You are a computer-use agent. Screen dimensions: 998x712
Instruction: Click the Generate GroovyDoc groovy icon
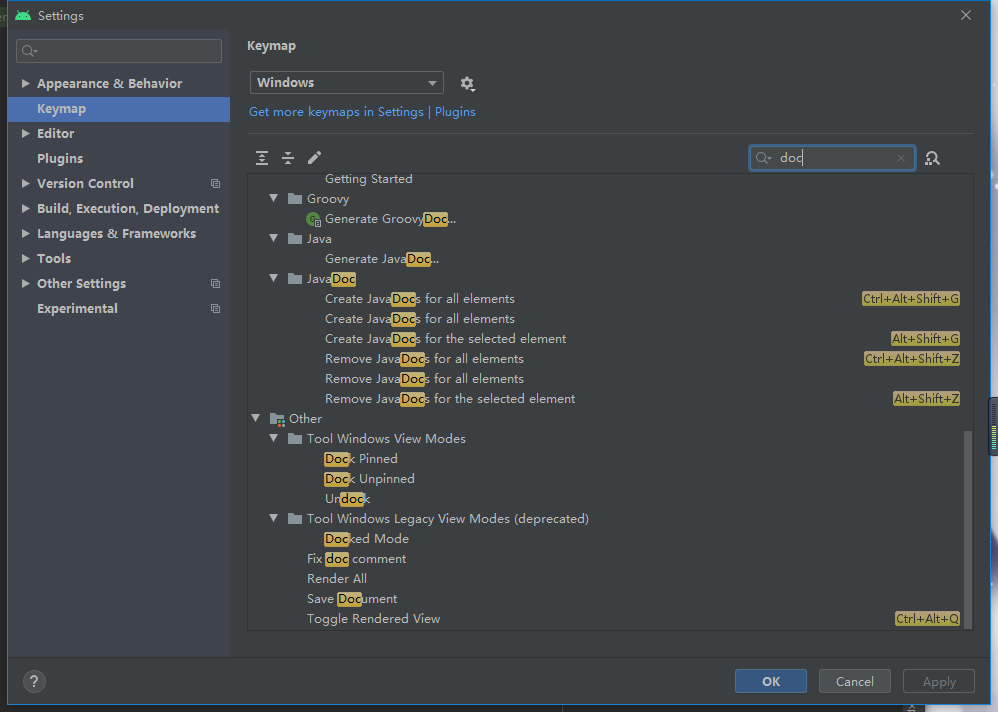313,220
